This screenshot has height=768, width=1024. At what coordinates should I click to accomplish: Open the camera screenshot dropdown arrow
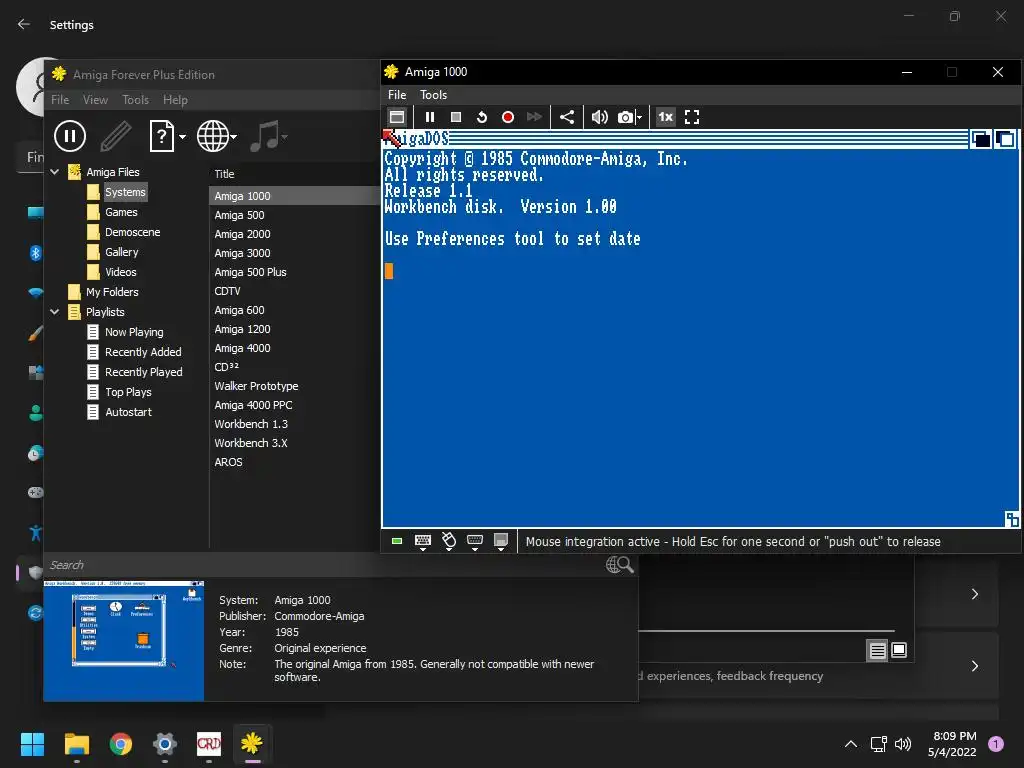tap(639, 118)
